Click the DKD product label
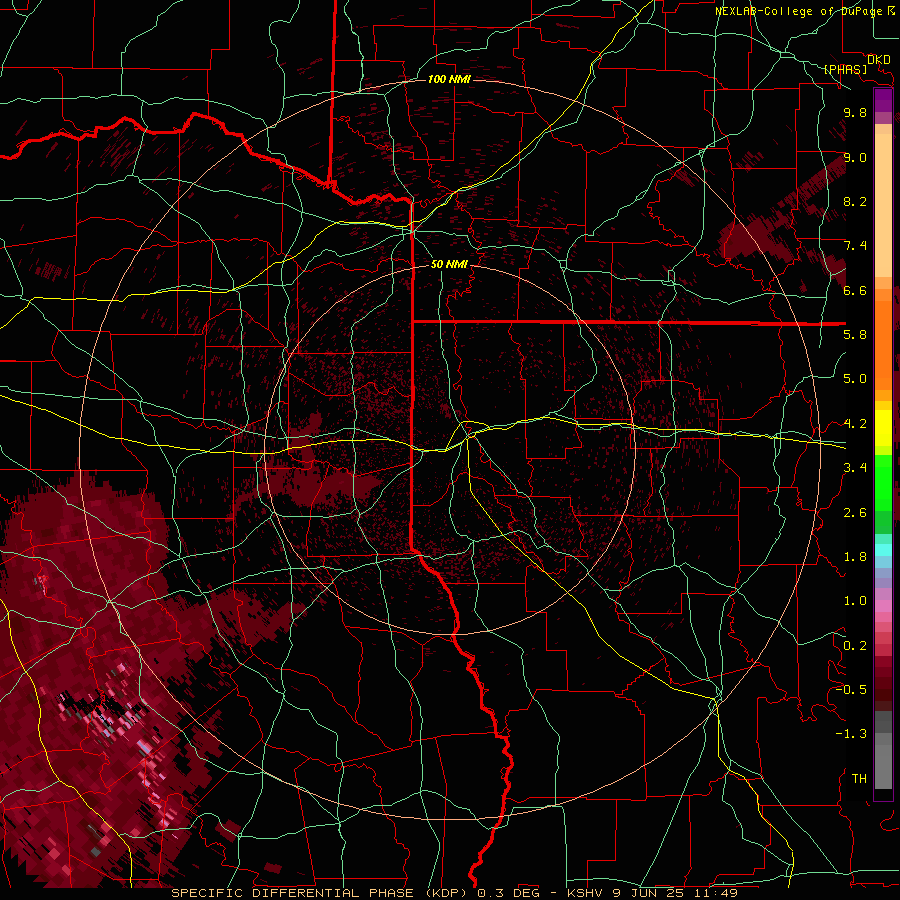 [x=879, y=59]
